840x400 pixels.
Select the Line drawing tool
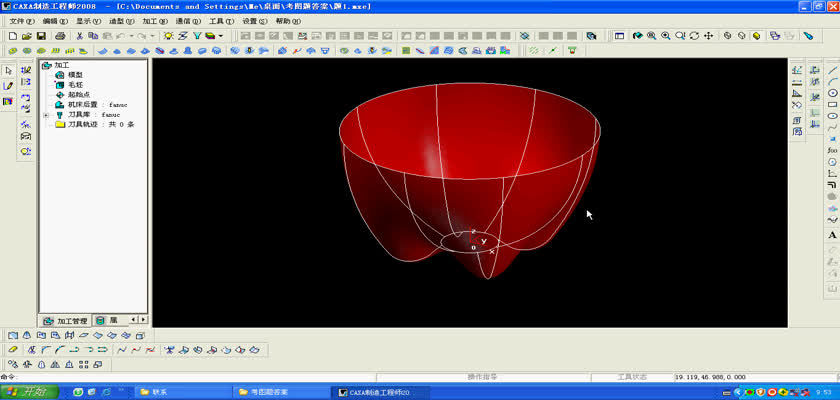[x=832, y=70]
